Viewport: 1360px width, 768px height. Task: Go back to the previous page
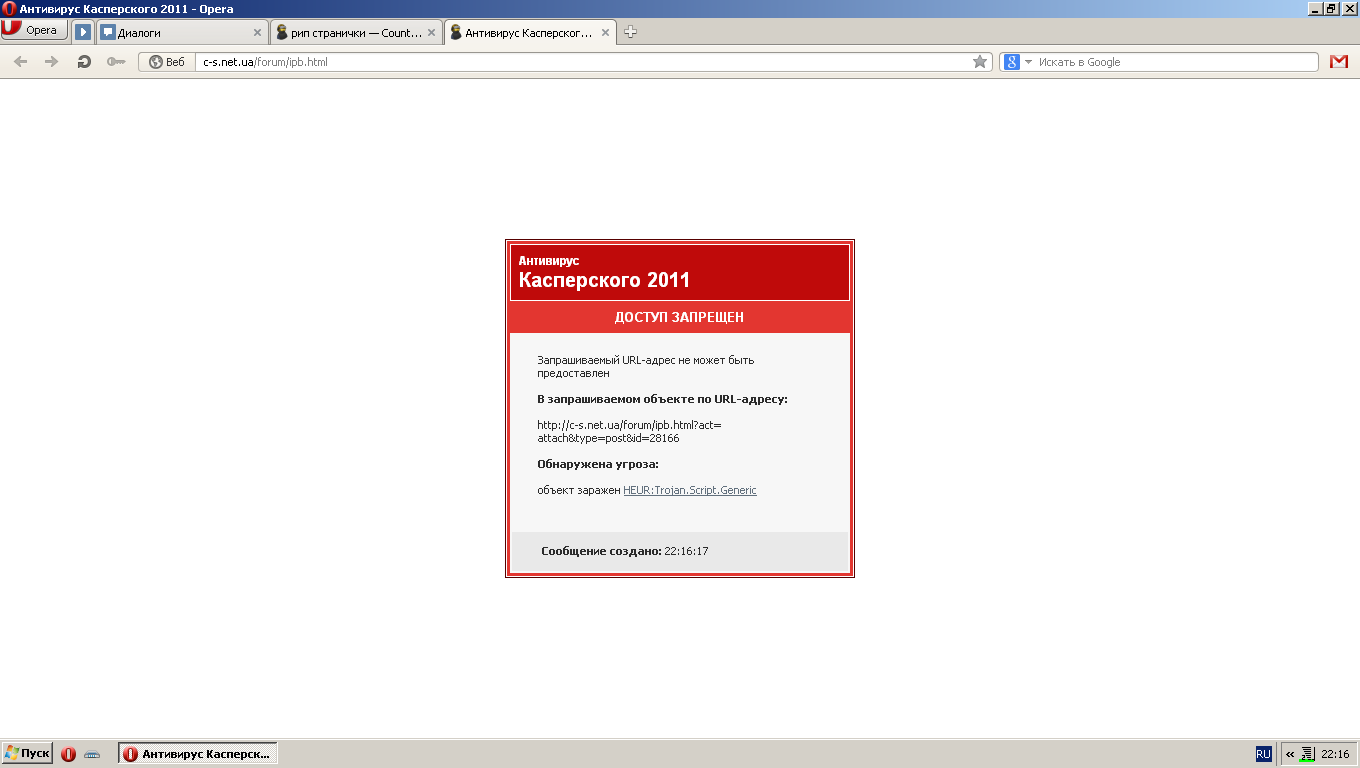click(20, 62)
